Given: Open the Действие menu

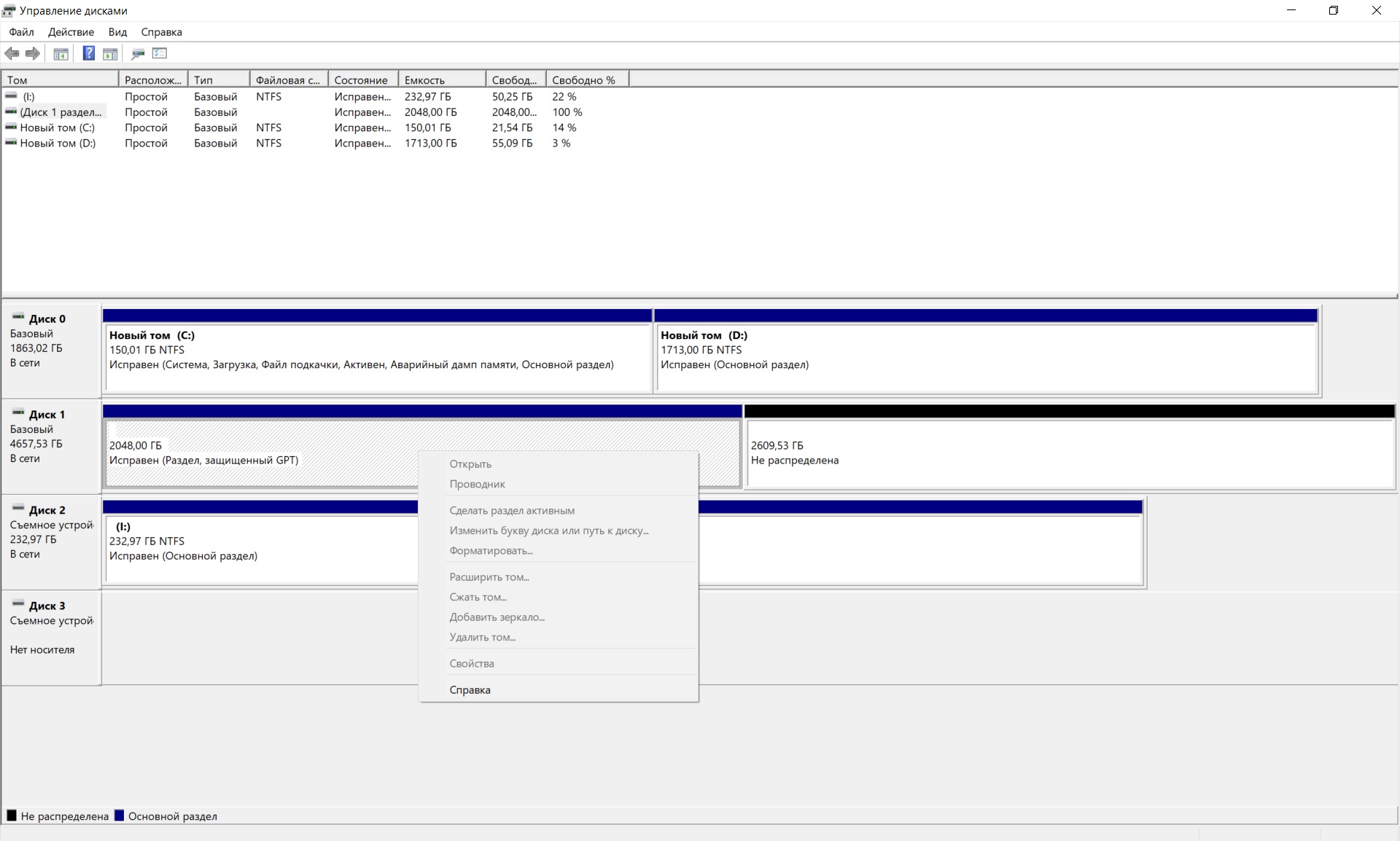Looking at the screenshot, I should pyautogui.click(x=71, y=32).
